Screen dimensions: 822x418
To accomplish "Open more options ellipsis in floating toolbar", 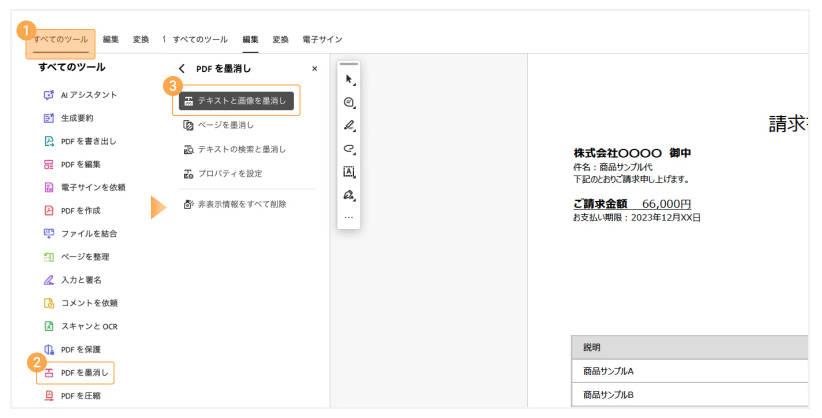I will [349, 217].
